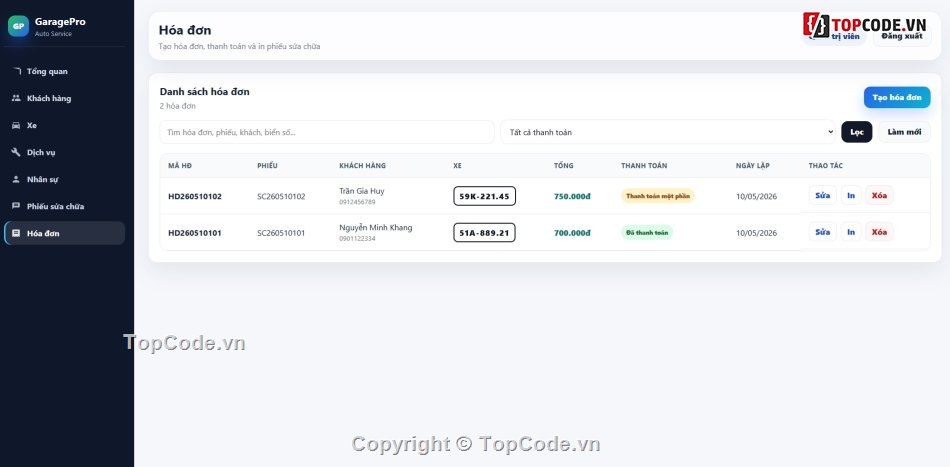The image size is (950, 467).
Task: Go to Khách hàng section
Action: [x=65, y=98]
